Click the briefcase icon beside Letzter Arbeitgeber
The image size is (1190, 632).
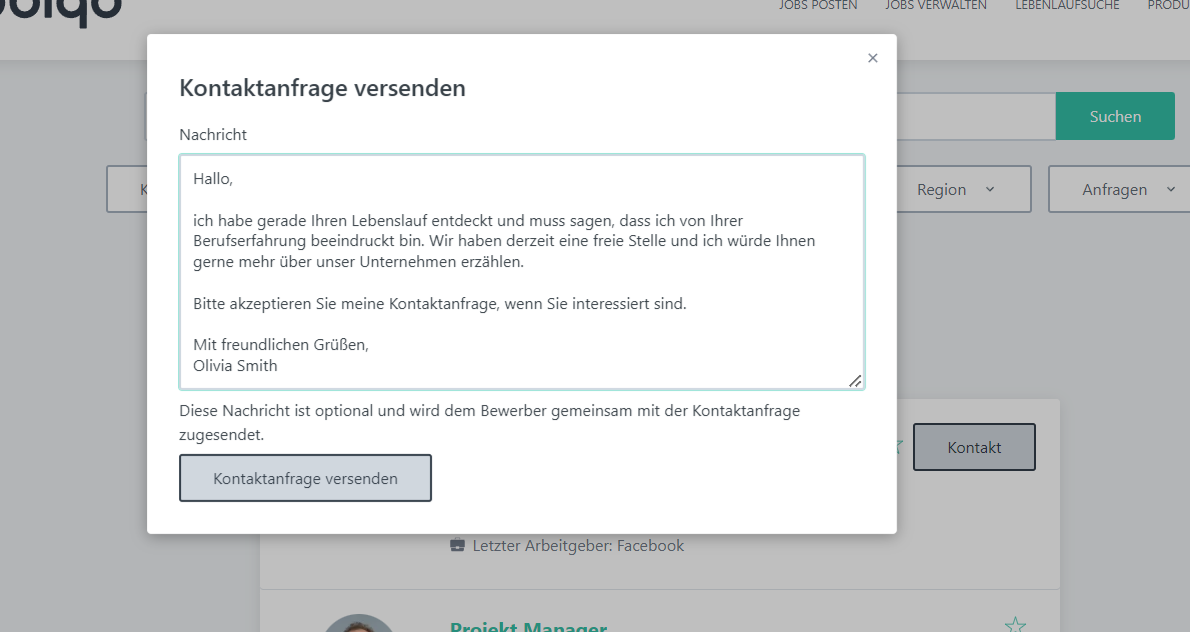pyautogui.click(x=458, y=545)
